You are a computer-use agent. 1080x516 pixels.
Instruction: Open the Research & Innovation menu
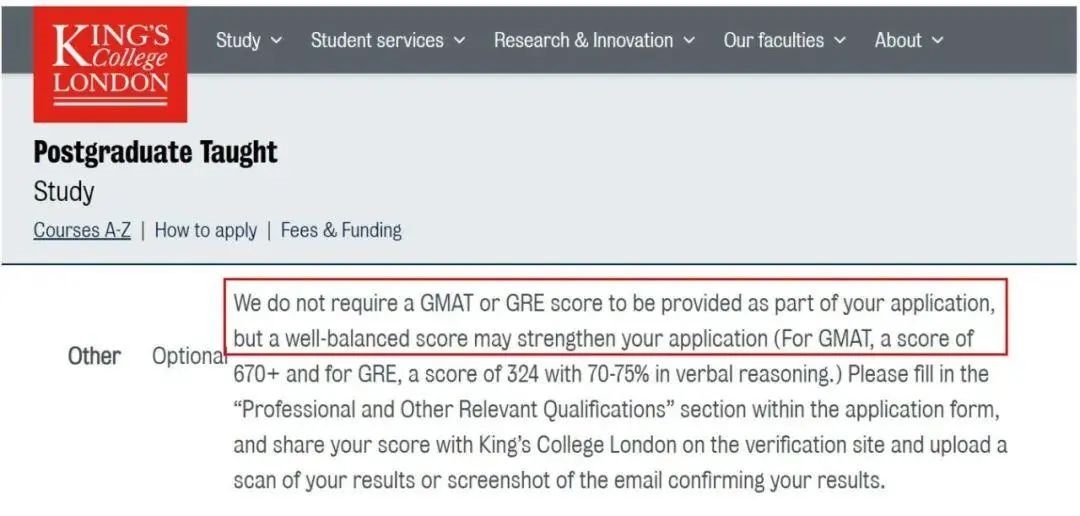(x=583, y=40)
